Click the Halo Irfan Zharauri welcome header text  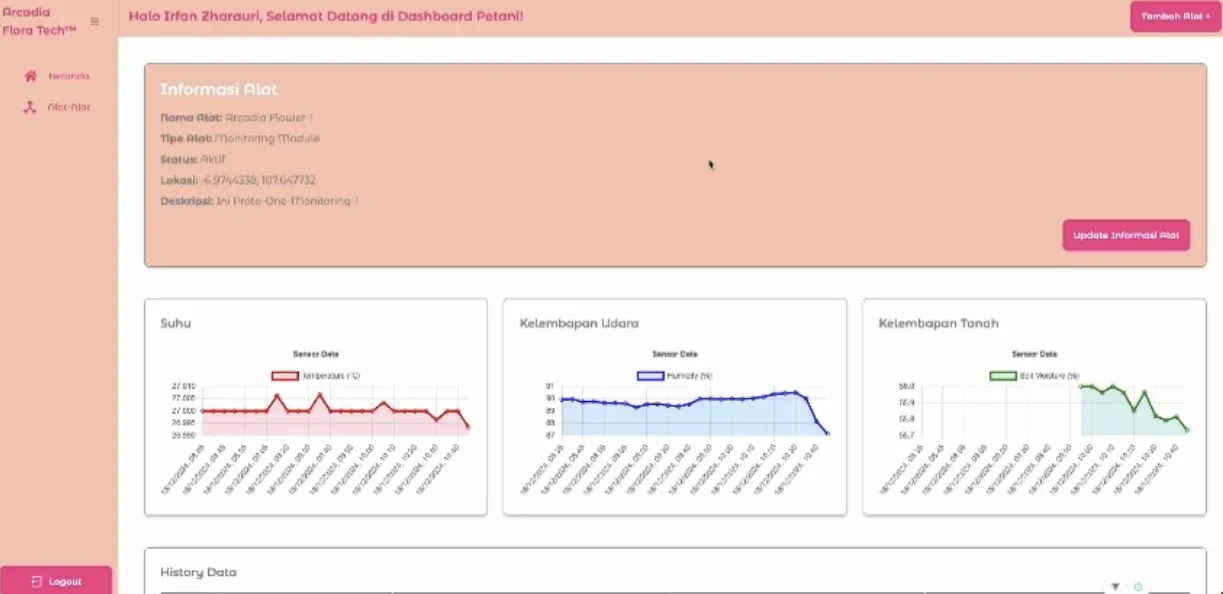tap(326, 17)
